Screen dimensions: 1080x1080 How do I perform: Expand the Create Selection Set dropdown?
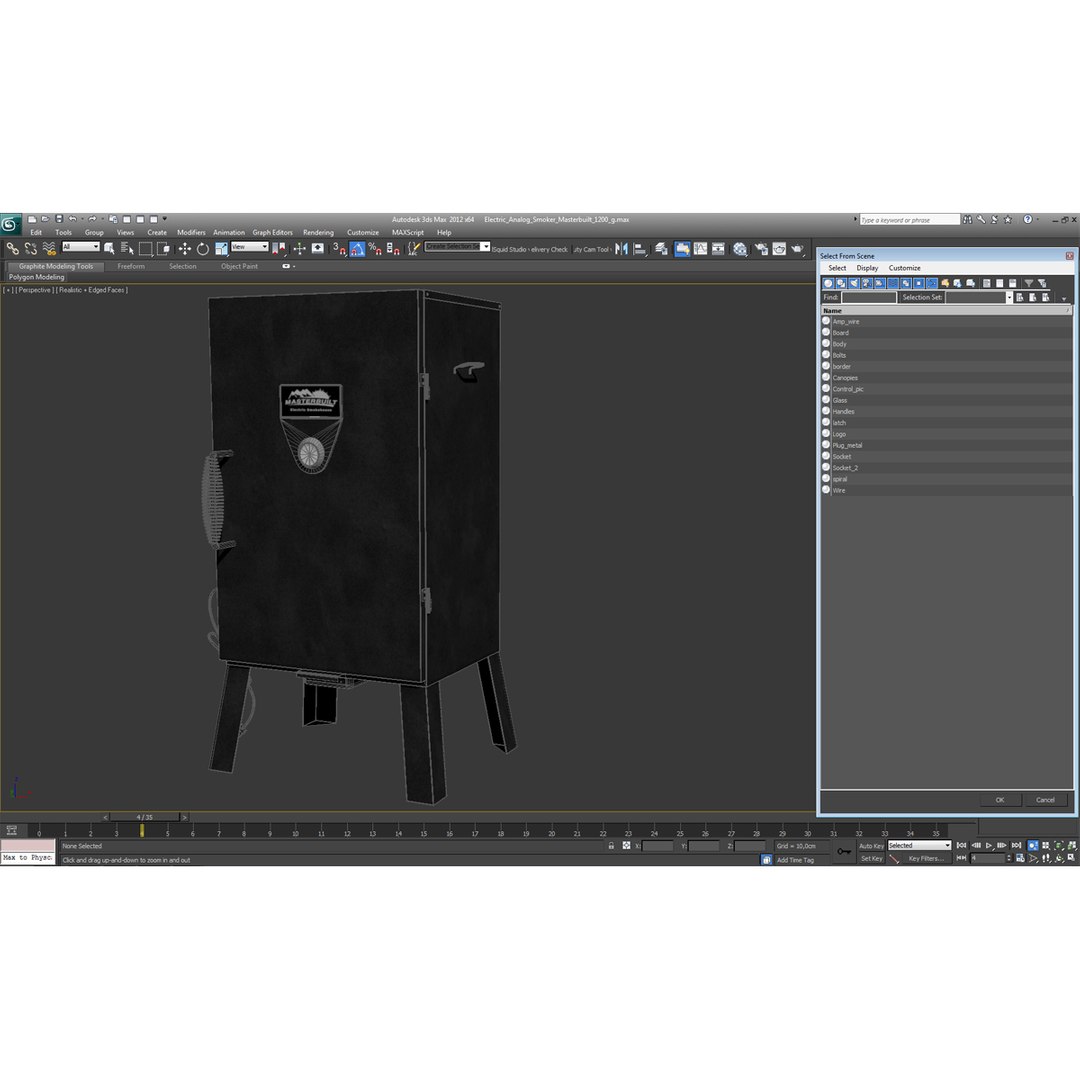pyautogui.click(x=486, y=247)
